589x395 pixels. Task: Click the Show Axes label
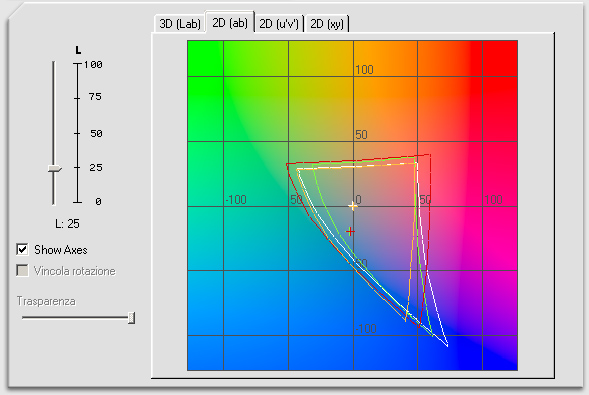click(61, 250)
